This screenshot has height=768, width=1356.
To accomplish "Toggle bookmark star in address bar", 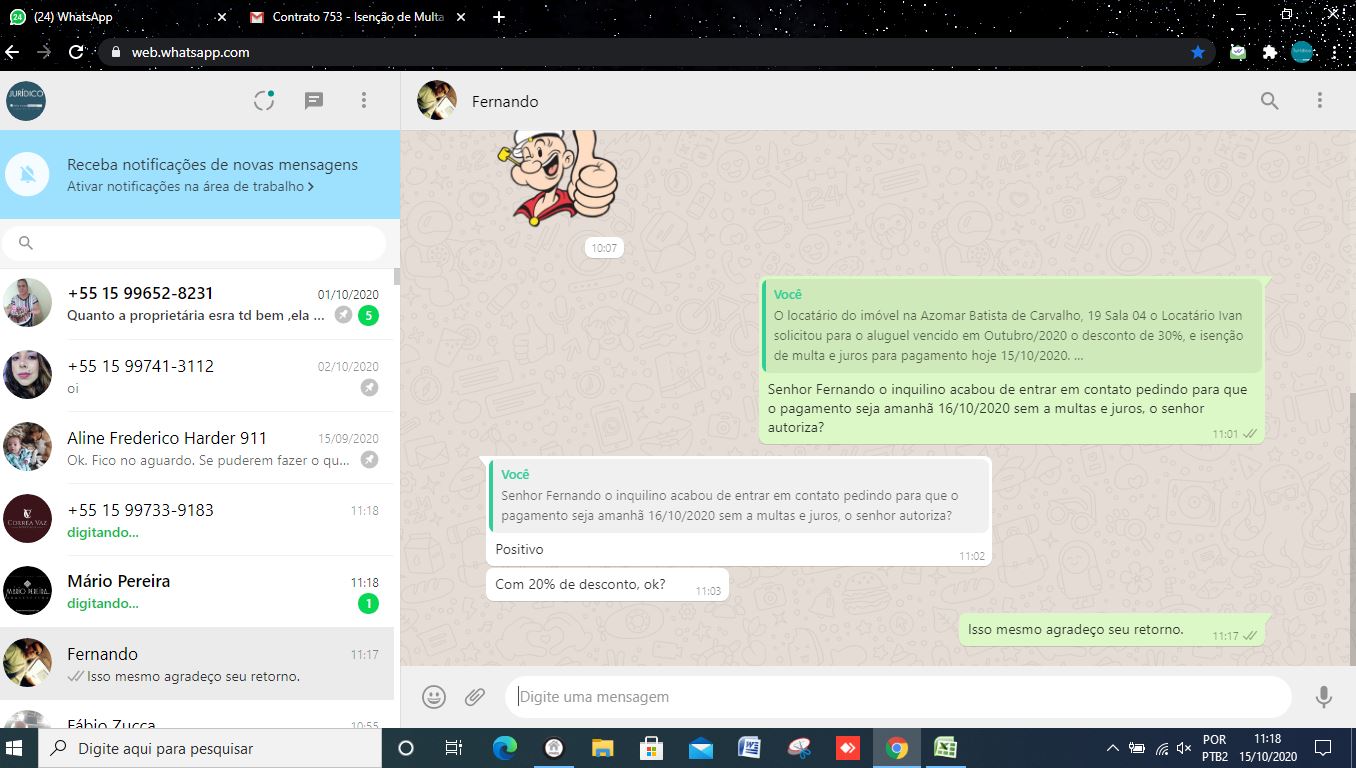I will pyautogui.click(x=1197, y=52).
